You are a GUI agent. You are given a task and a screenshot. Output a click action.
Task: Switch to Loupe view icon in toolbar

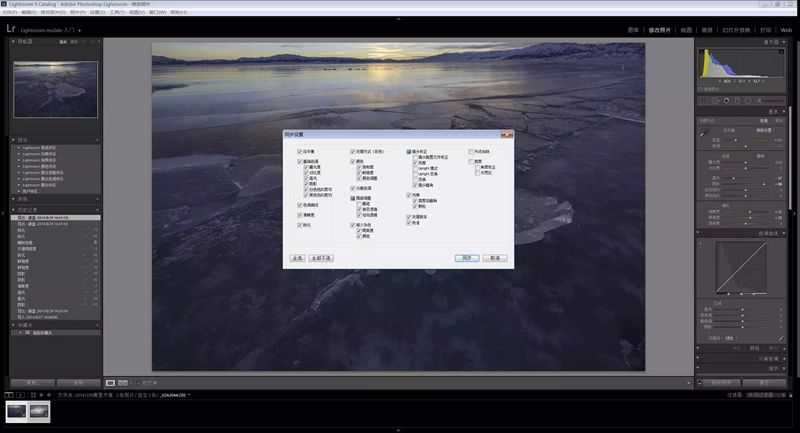click(x=110, y=383)
